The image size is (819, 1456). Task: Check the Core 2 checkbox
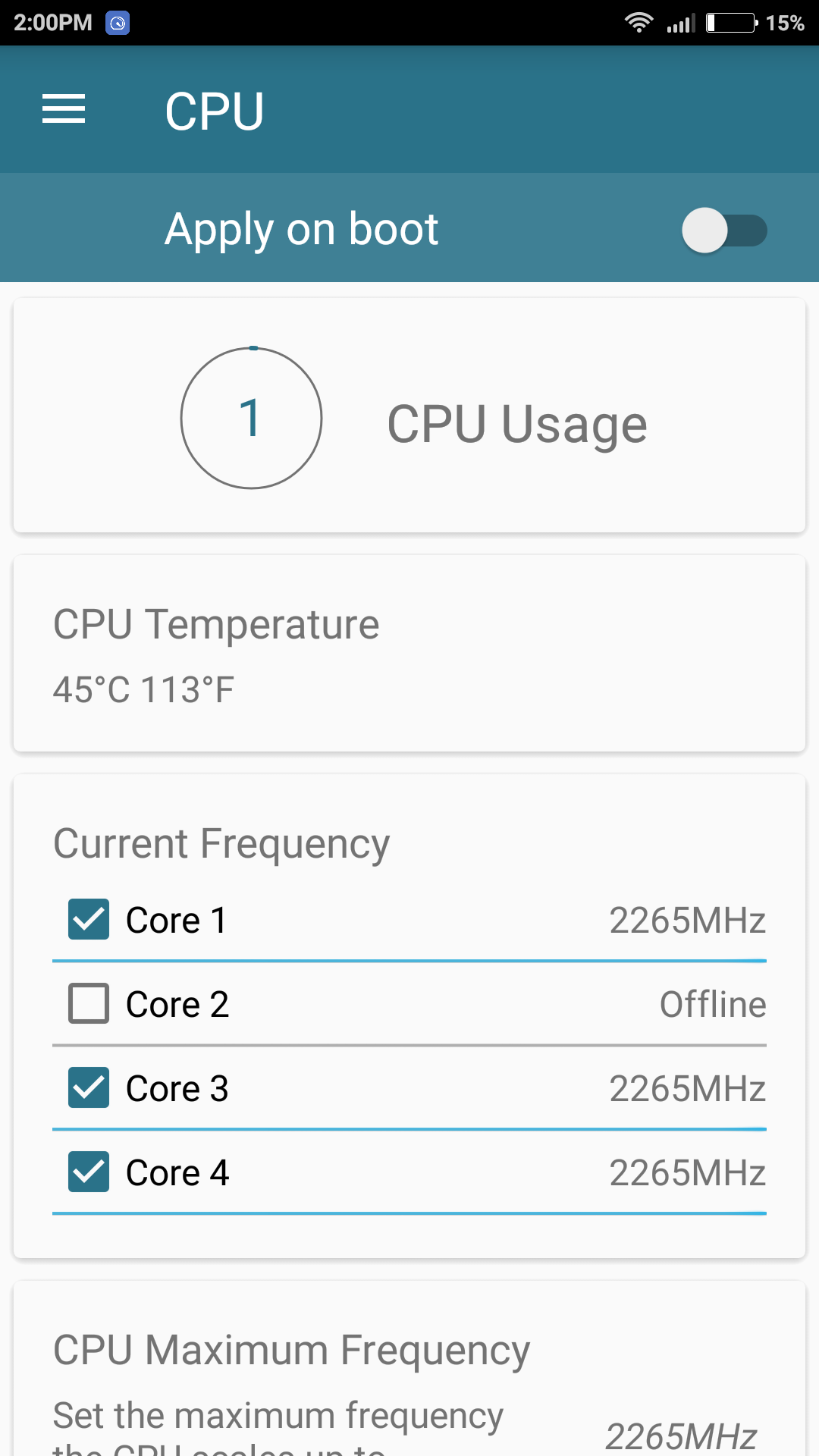[x=89, y=1003]
